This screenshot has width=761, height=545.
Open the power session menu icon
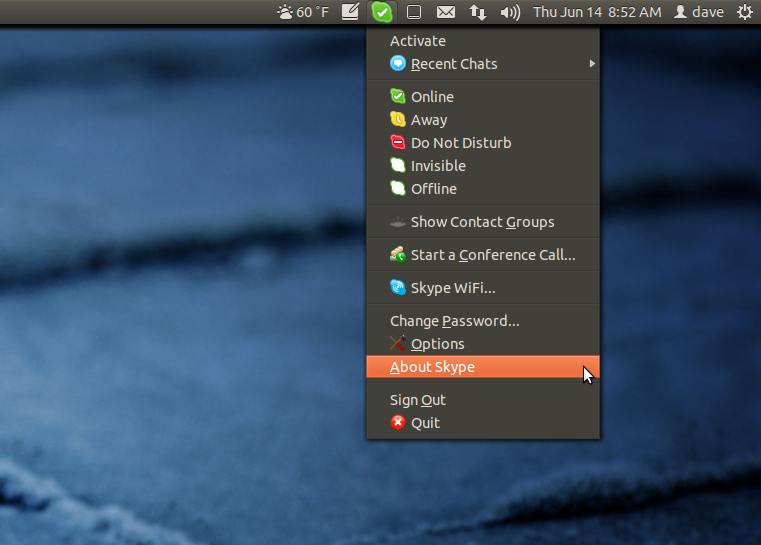pos(744,12)
